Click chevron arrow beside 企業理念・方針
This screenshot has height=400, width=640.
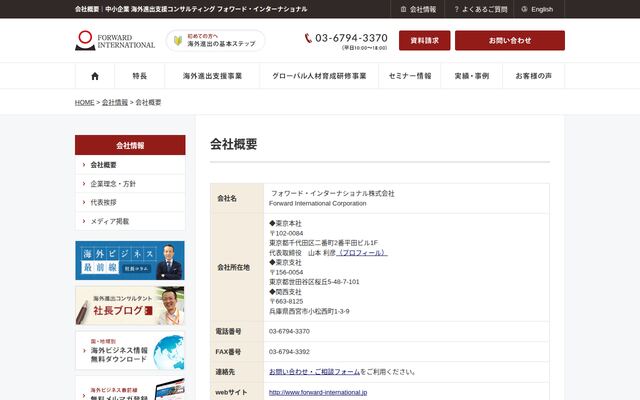(x=84, y=184)
